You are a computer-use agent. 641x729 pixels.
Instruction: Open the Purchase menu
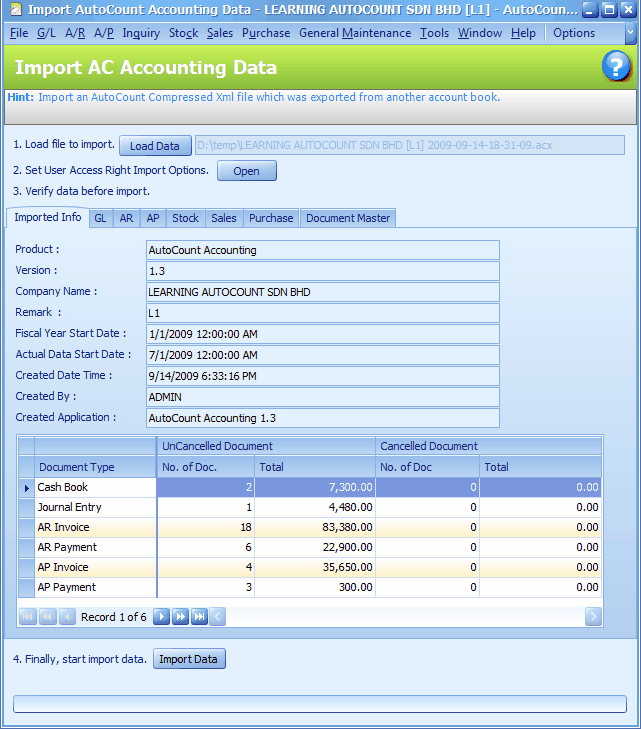click(266, 33)
